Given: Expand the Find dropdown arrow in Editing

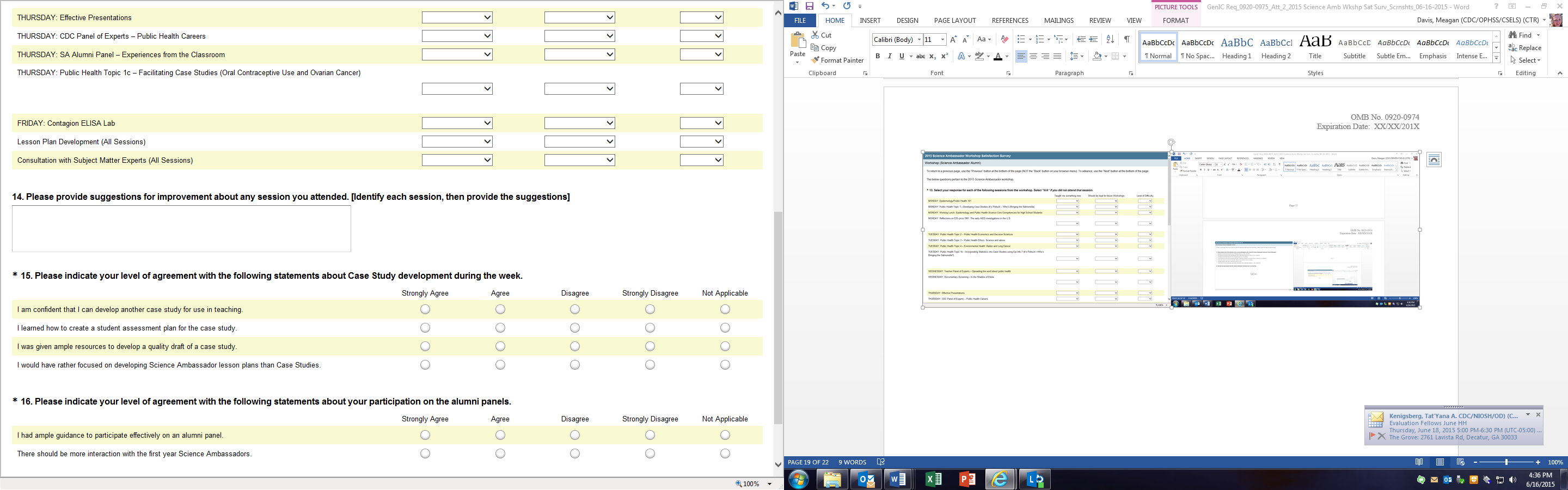Looking at the screenshot, I should [1538, 35].
